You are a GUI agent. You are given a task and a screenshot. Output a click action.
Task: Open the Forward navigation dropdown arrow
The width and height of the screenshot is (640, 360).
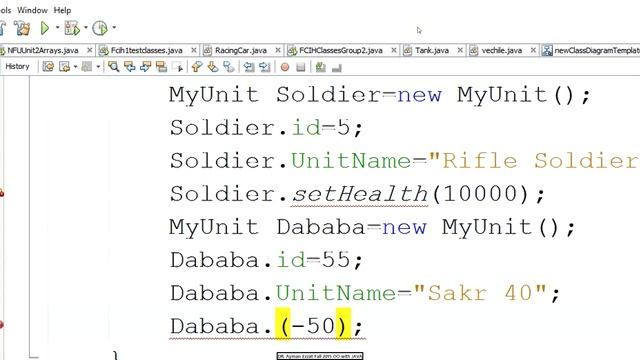98,67
